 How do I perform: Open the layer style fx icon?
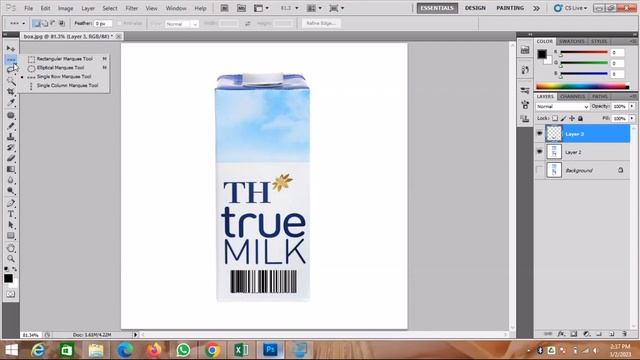tap(561, 334)
